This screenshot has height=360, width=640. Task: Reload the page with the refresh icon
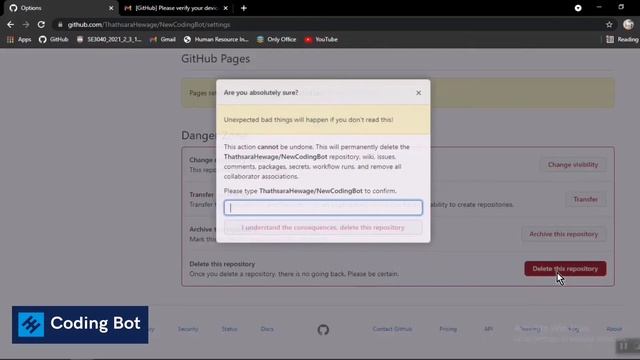pos(41,24)
